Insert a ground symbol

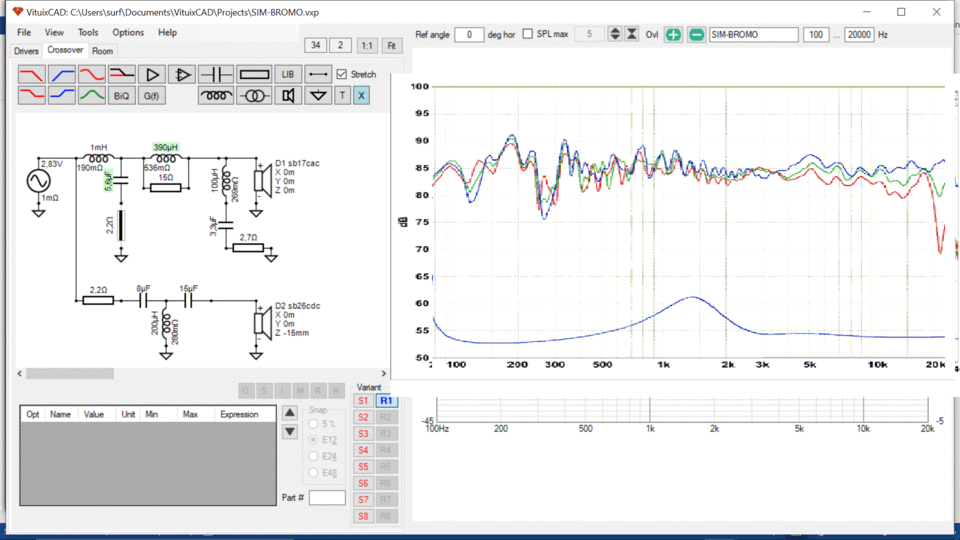coord(318,96)
